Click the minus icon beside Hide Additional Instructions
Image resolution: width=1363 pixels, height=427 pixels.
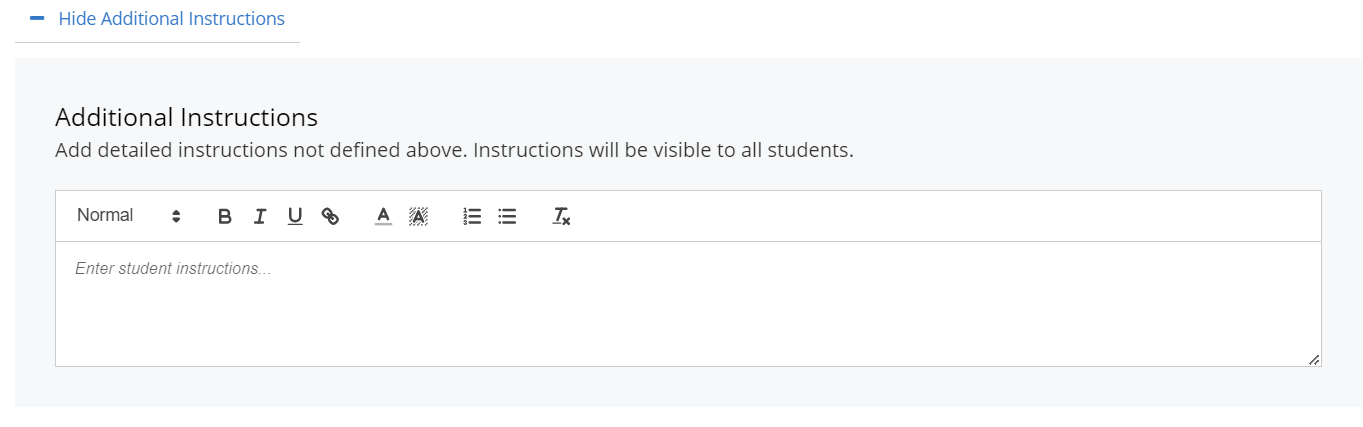point(37,19)
